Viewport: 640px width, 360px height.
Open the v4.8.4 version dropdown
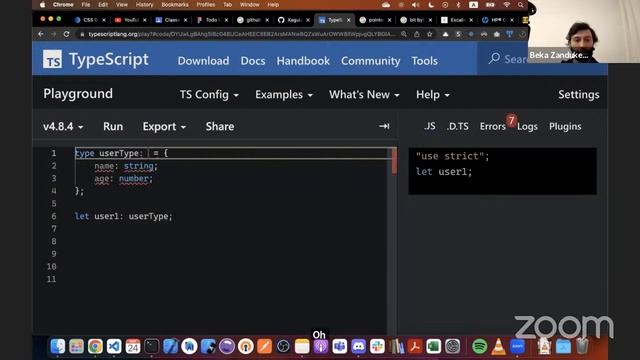coord(63,127)
